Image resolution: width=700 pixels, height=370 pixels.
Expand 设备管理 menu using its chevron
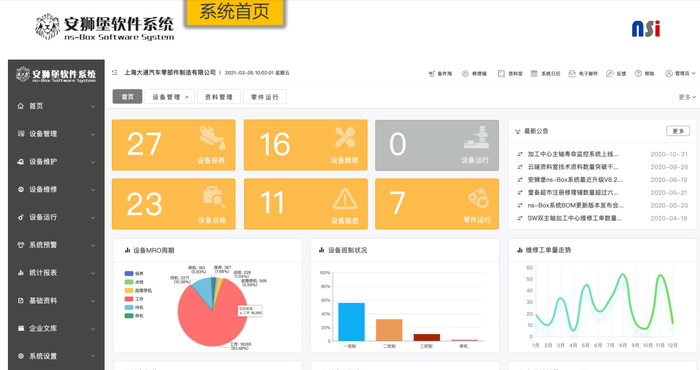coord(93,134)
